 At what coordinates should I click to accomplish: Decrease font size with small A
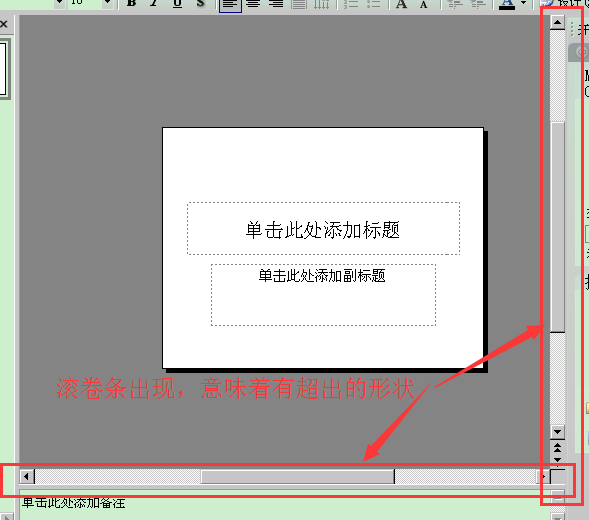(424, 4)
